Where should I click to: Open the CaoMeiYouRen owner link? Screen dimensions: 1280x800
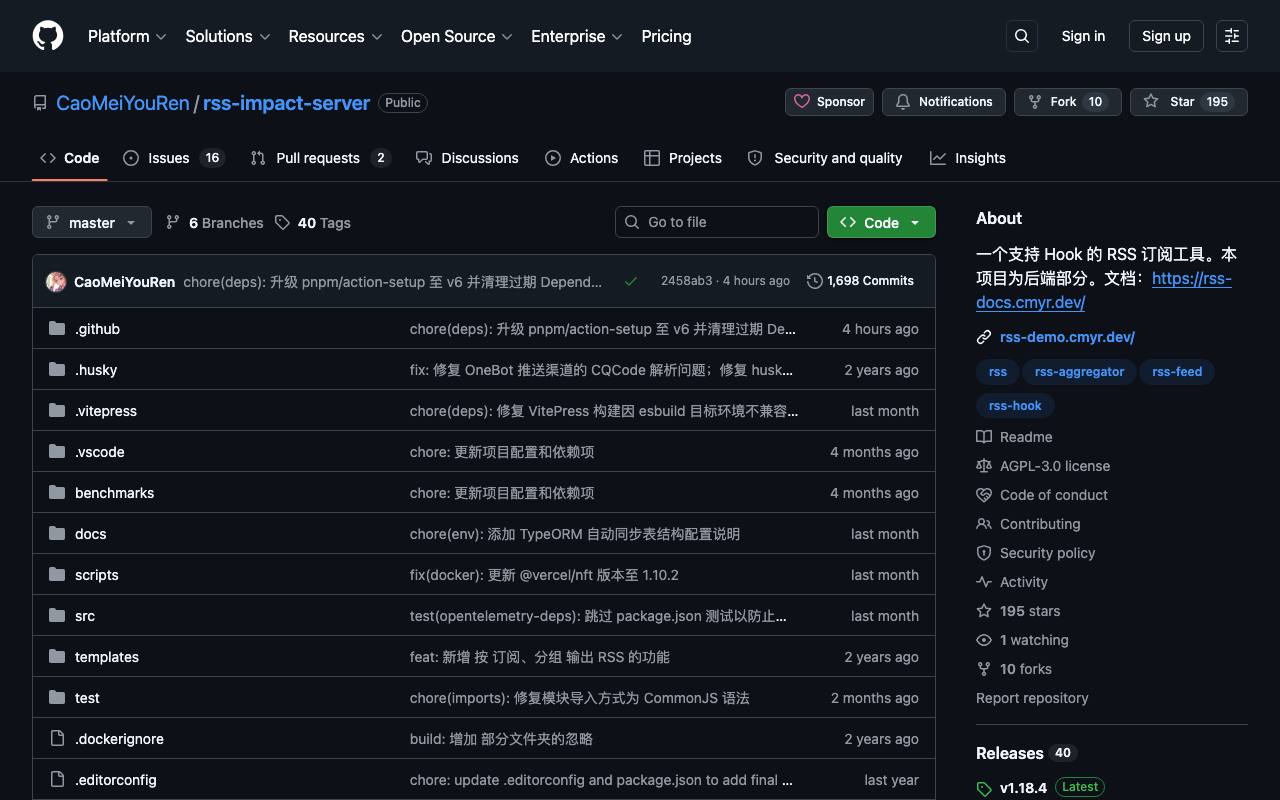(x=123, y=103)
